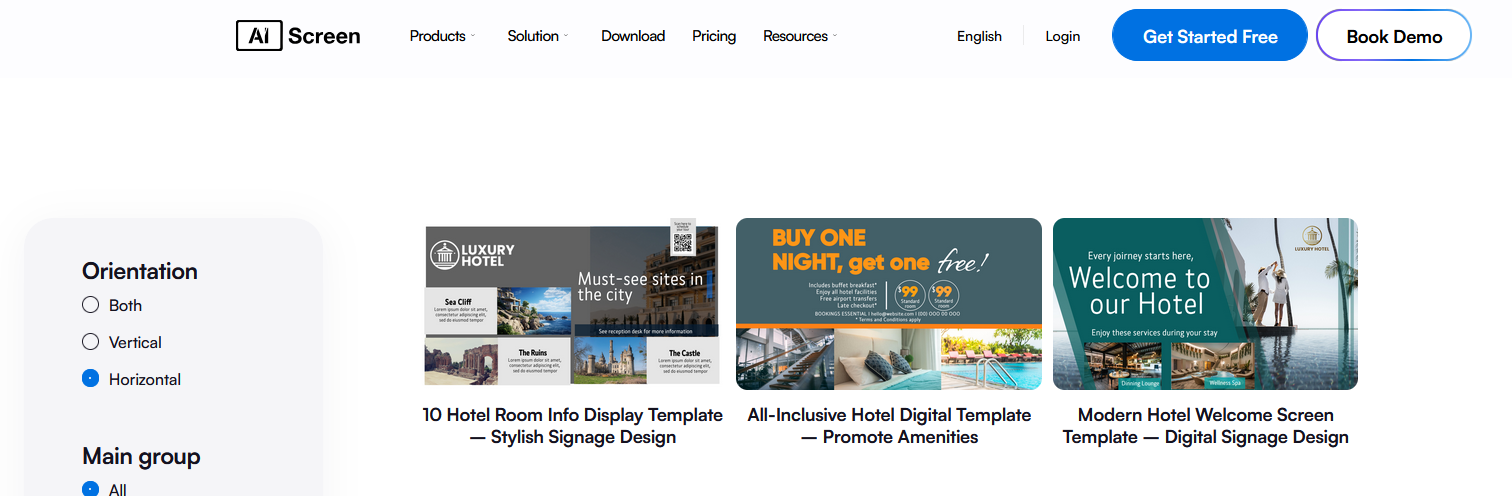Select the Vertical orientation radio button
The width and height of the screenshot is (1512, 496).
91,342
